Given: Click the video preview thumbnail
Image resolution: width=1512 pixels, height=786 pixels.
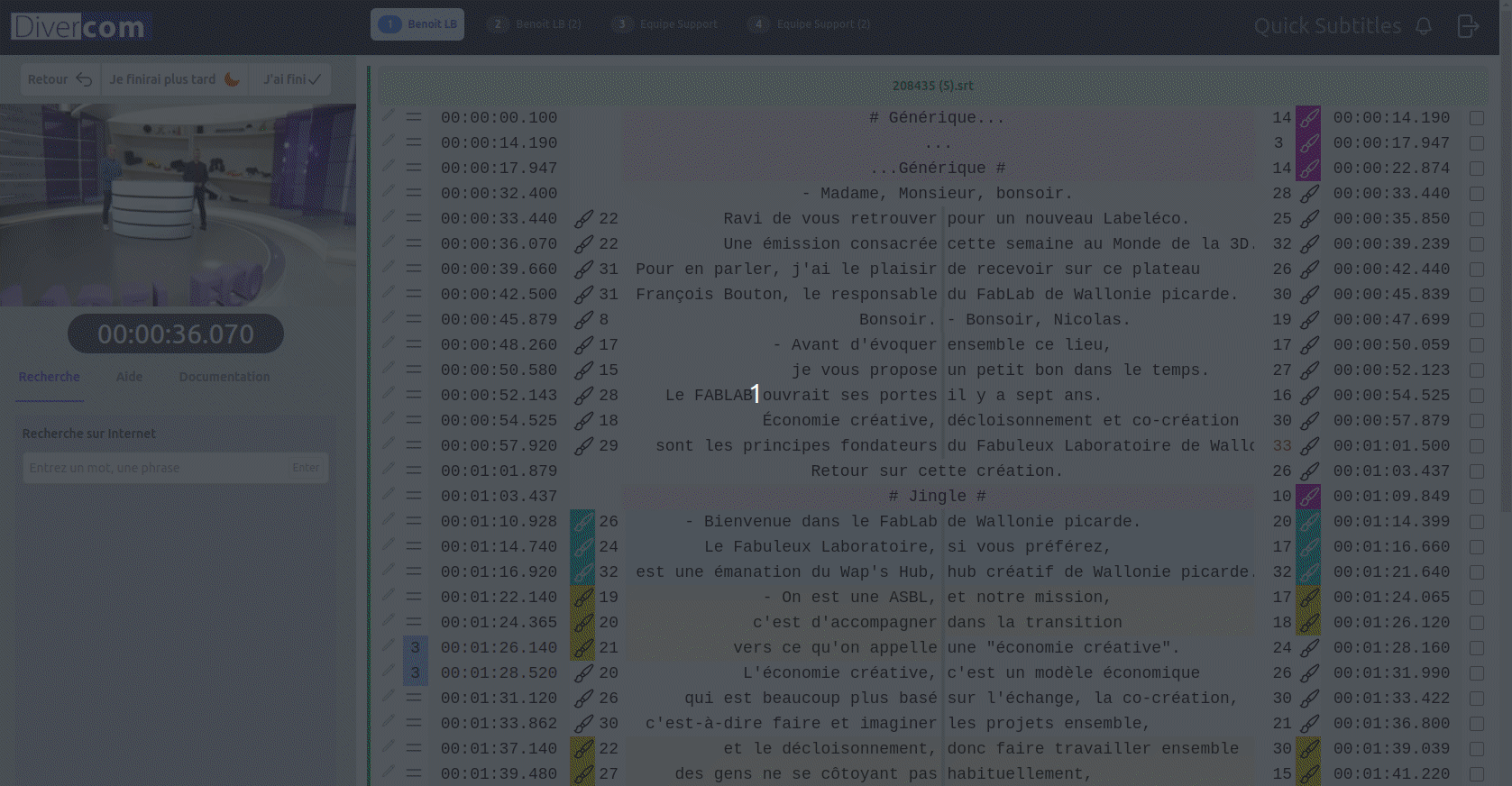Looking at the screenshot, I should 178,205.
